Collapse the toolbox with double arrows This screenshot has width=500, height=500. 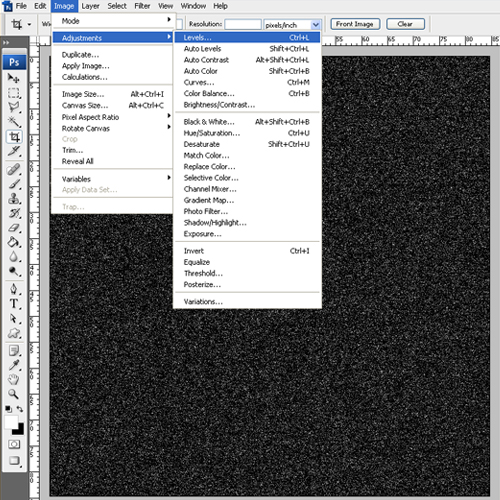click(x=6, y=43)
